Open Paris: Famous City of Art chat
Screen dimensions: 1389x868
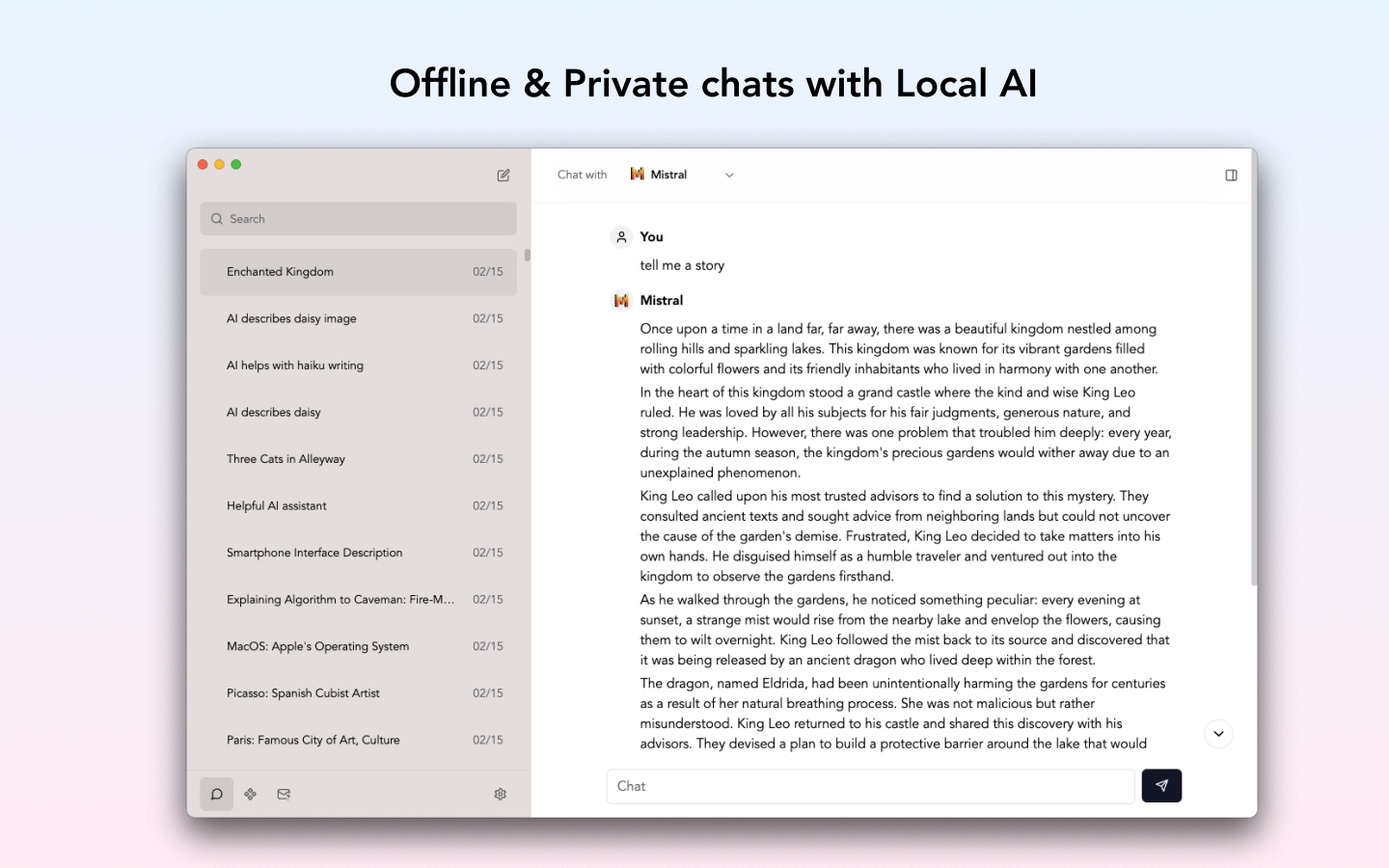point(358,740)
